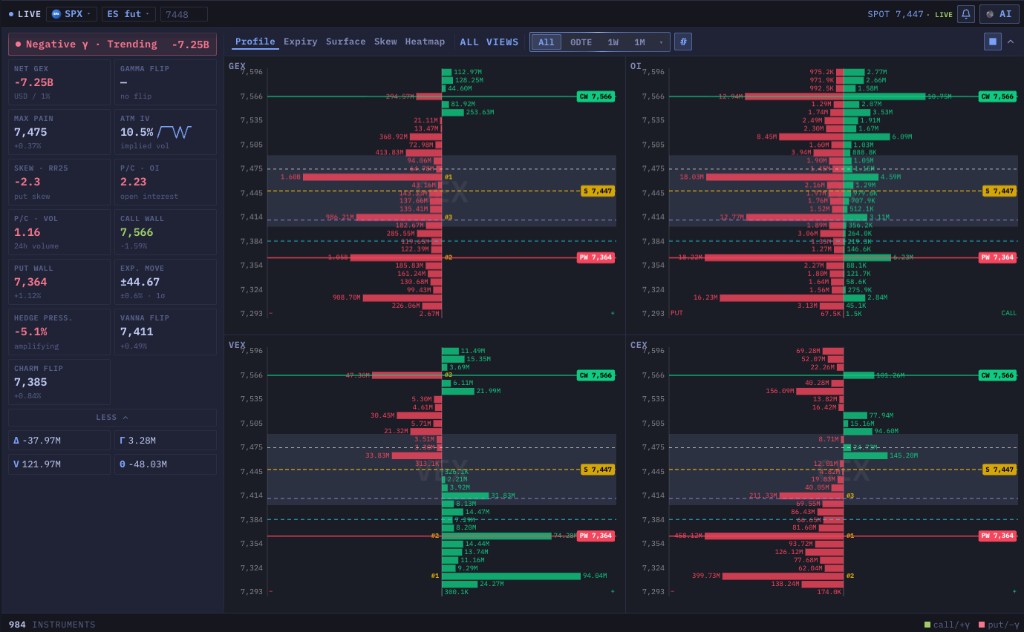Click the Delta -37.97M value
Image resolution: width=1024 pixels, height=632 pixels.
[x=59, y=441]
